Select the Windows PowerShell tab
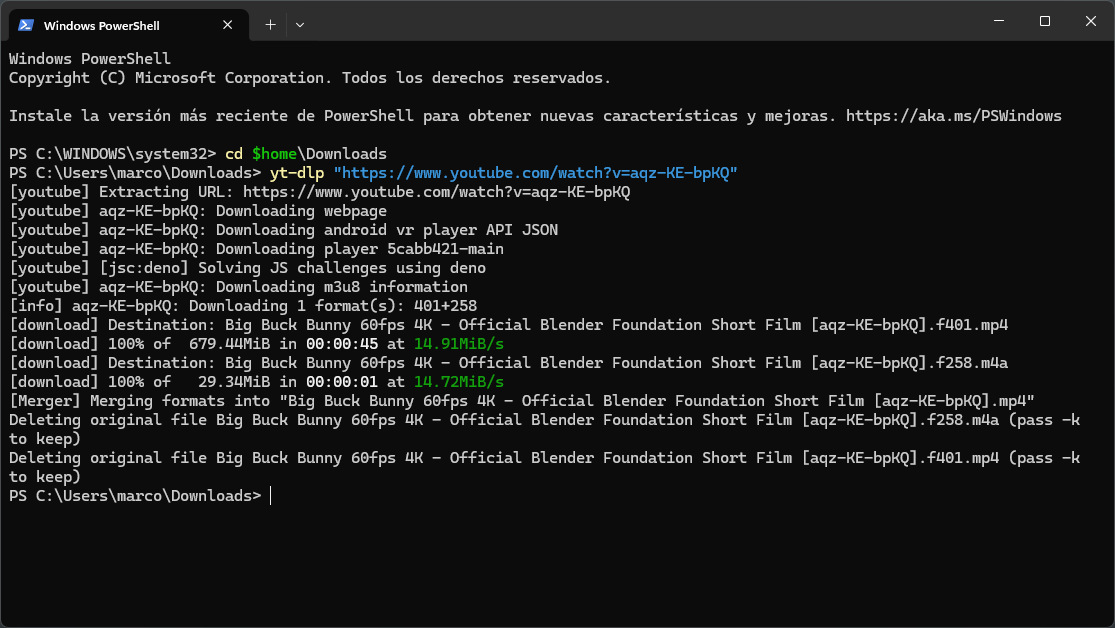The height and width of the screenshot is (628, 1115). tap(128, 25)
